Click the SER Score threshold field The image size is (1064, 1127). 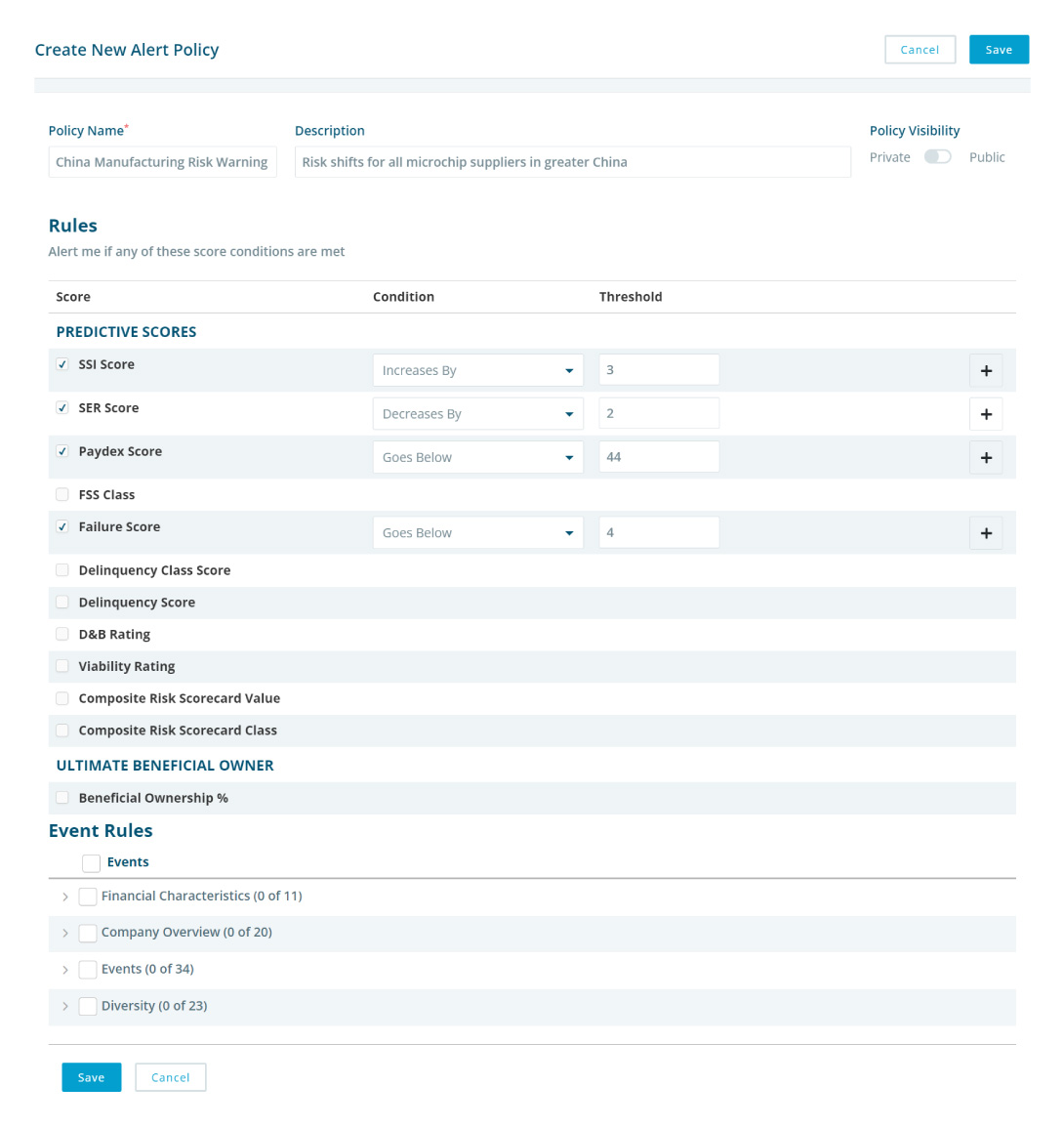pyautogui.click(x=659, y=413)
